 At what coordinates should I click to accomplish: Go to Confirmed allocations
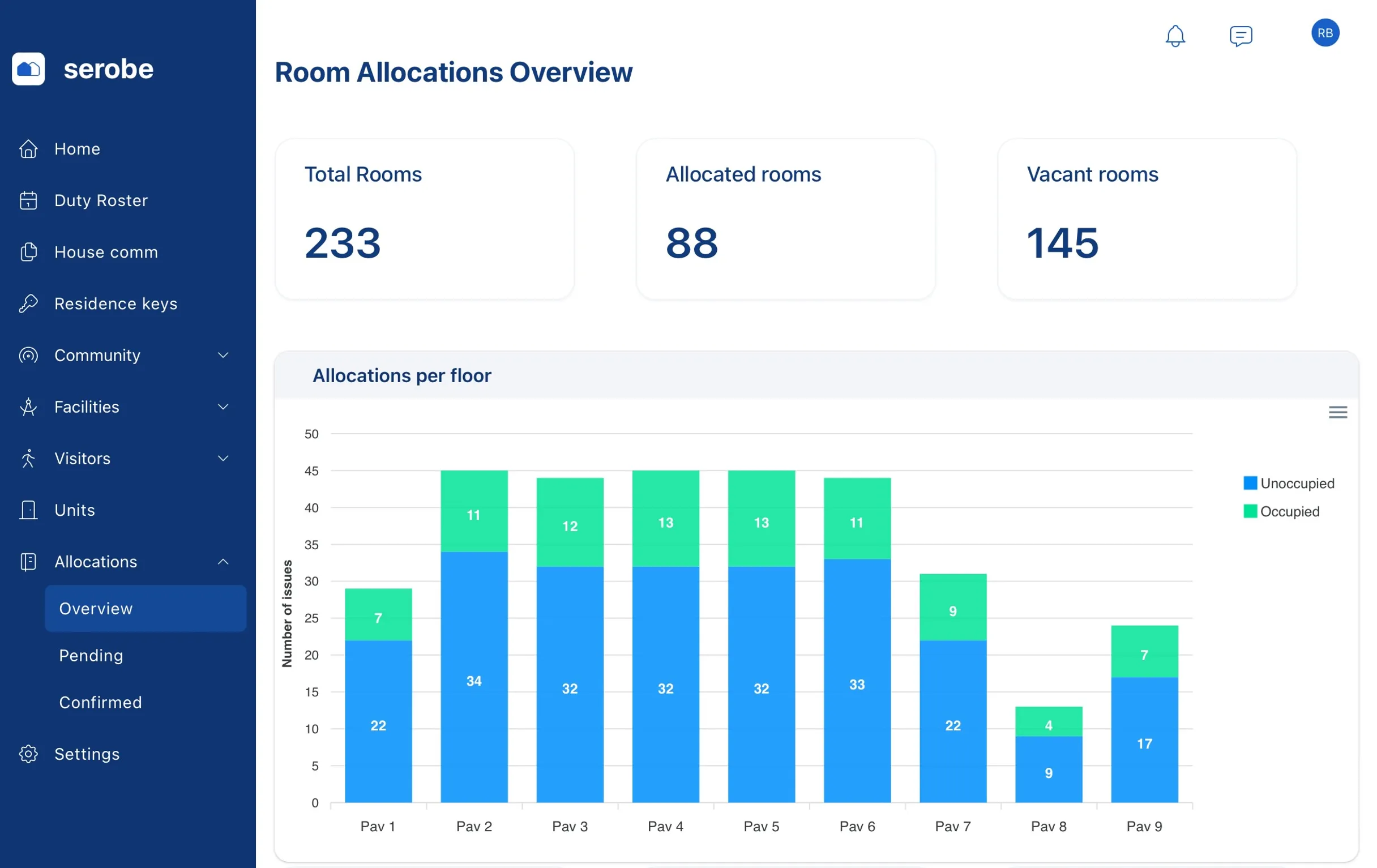[100, 702]
